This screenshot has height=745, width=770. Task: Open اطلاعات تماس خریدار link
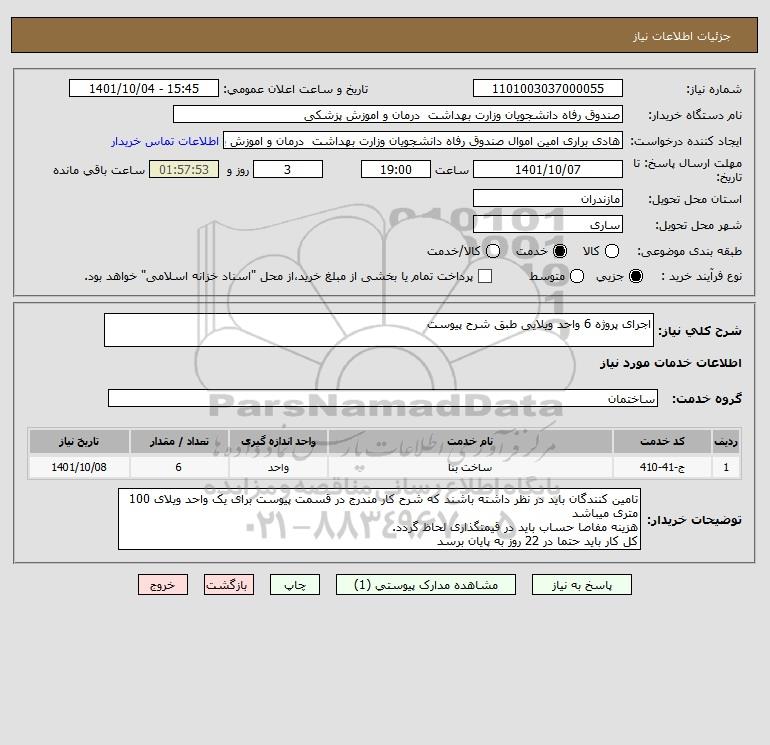click(165, 141)
